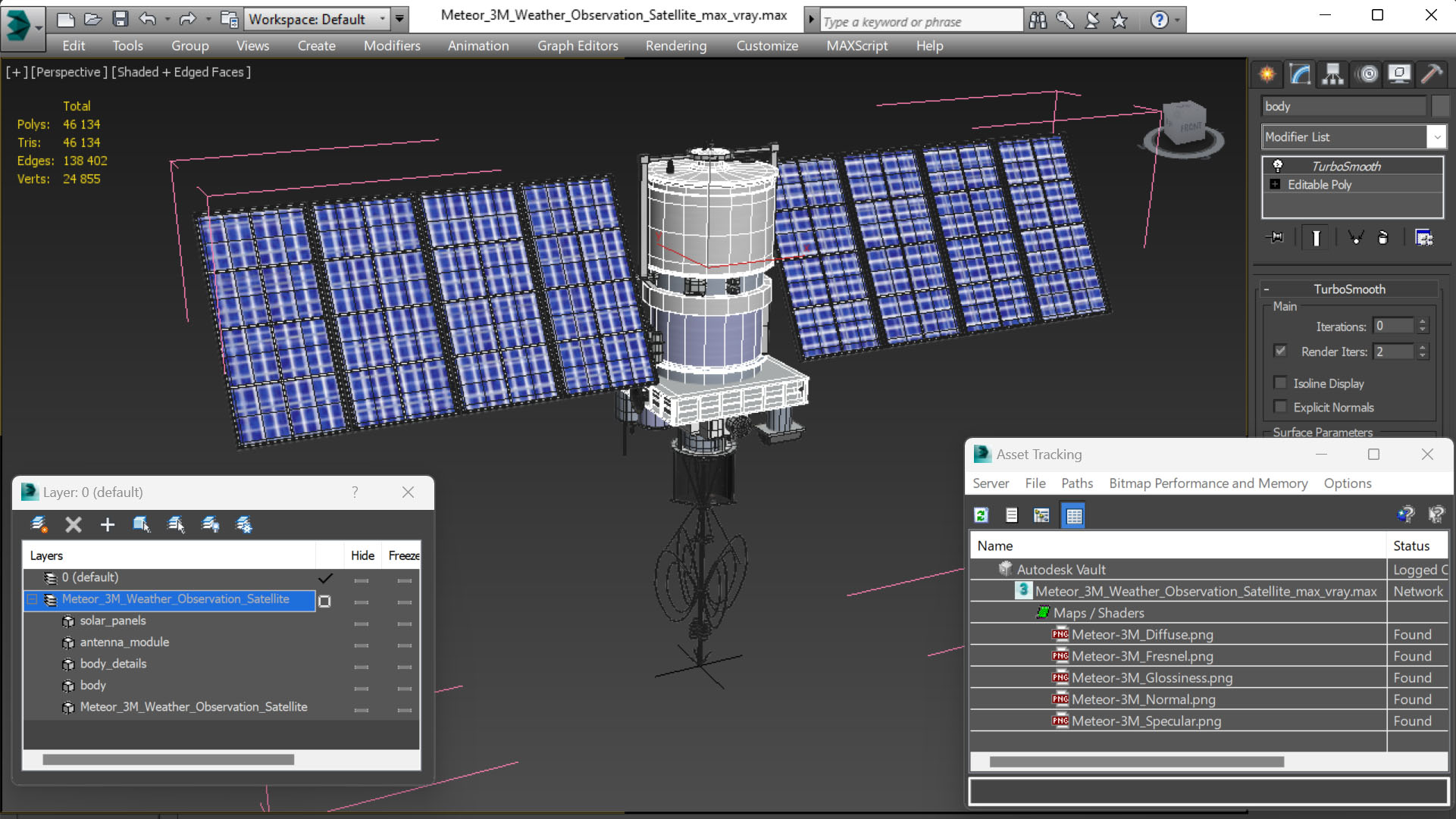Open the Graph Editors menu

click(578, 45)
